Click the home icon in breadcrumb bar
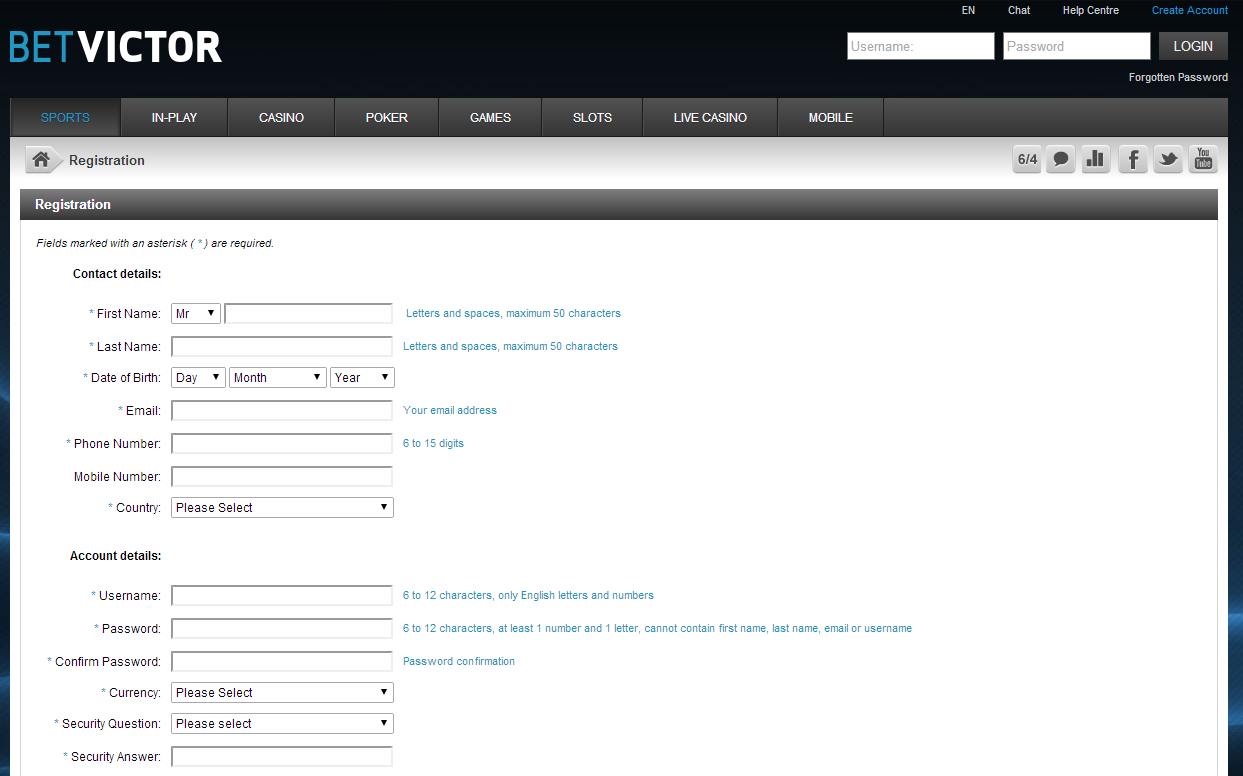Image resolution: width=1243 pixels, height=776 pixels. [x=41, y=160]
